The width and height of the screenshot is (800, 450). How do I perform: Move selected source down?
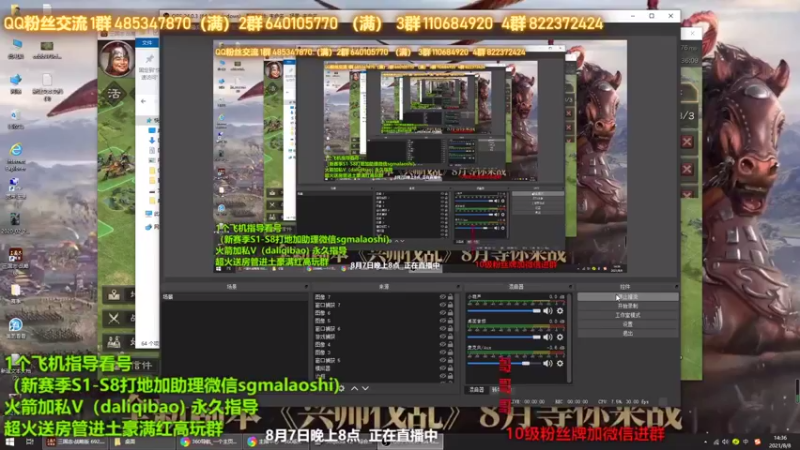click(365, 388)
